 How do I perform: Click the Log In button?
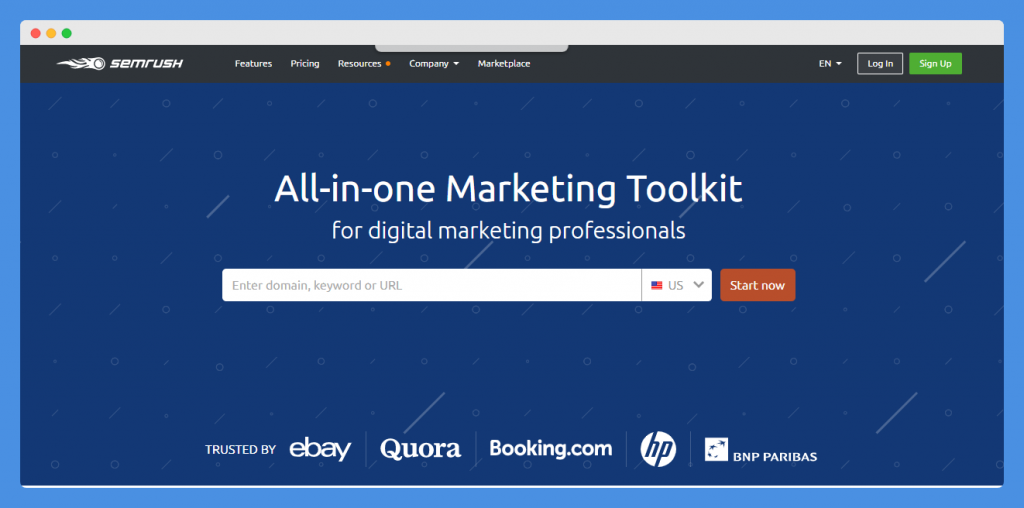coord(880,63)
